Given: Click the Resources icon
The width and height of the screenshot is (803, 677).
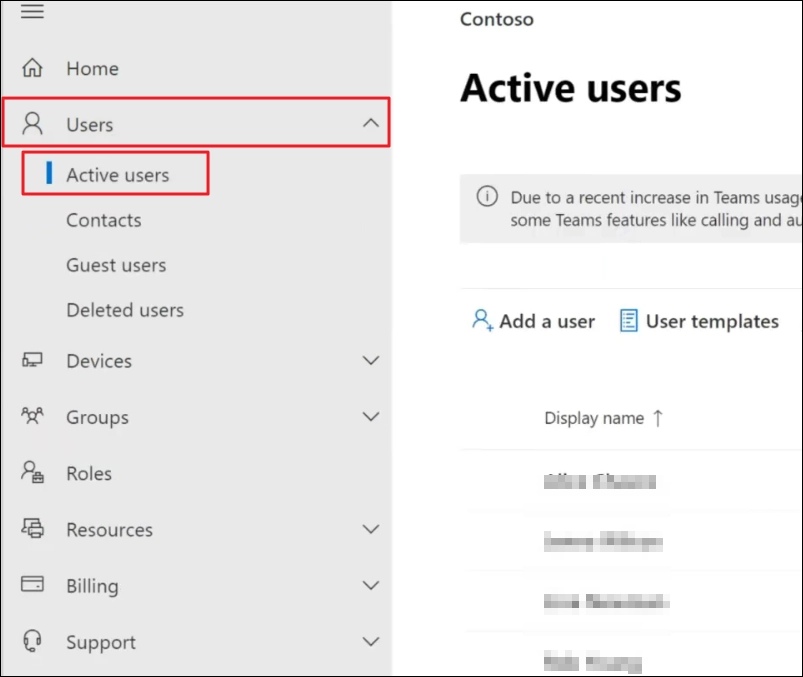Looking at the screenshot, I should coord(30,529).
